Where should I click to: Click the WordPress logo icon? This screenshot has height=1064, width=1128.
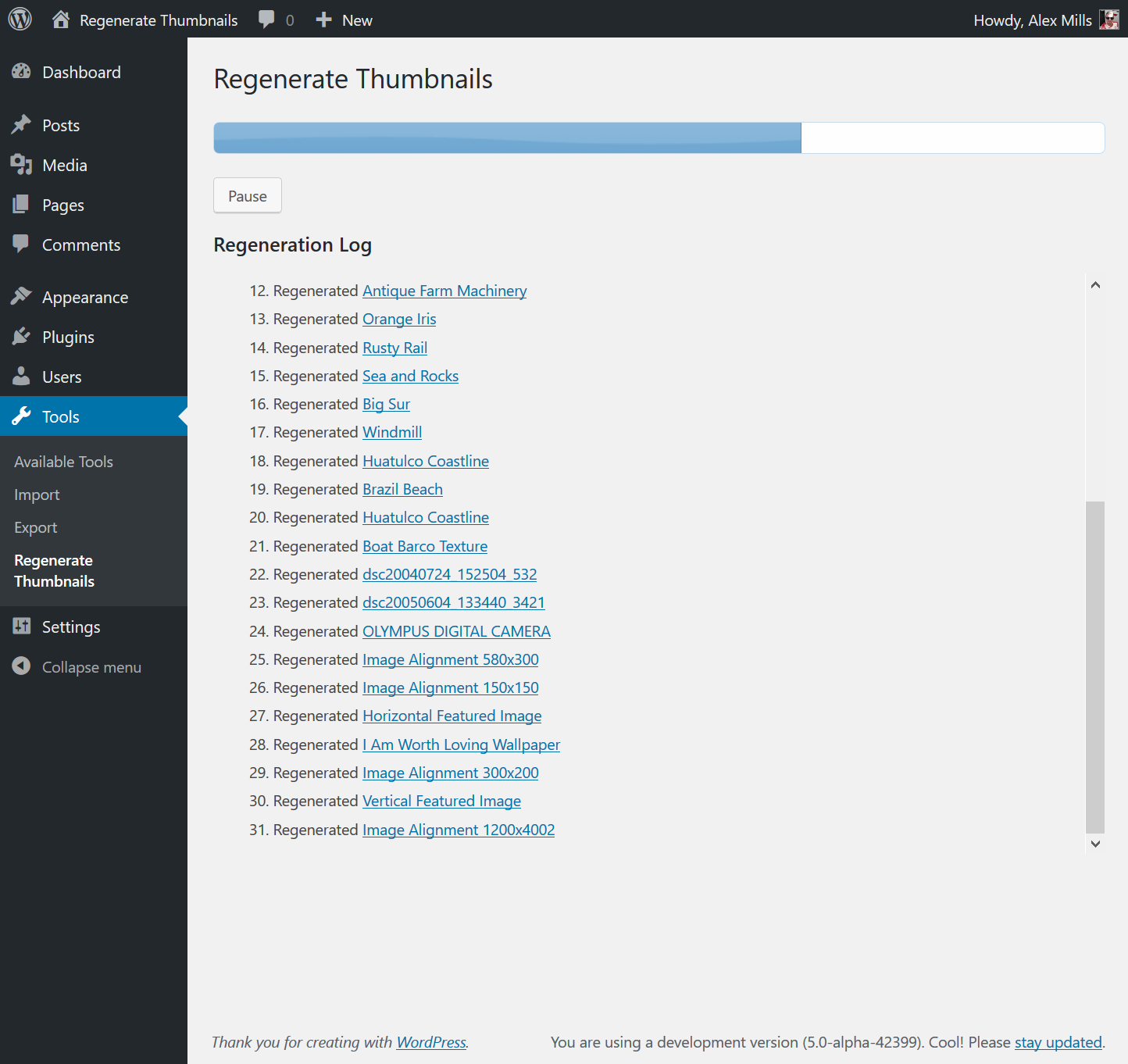pyautogui.click(x=20, y=20)
